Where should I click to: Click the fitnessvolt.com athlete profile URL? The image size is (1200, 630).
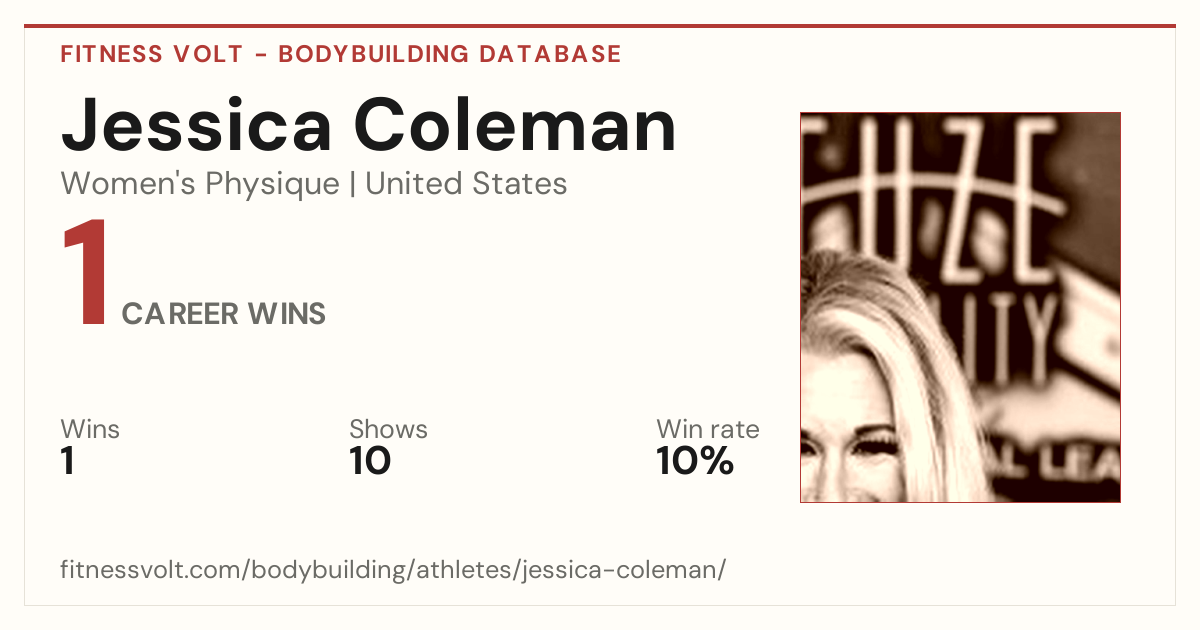click(x=393, y=570)
